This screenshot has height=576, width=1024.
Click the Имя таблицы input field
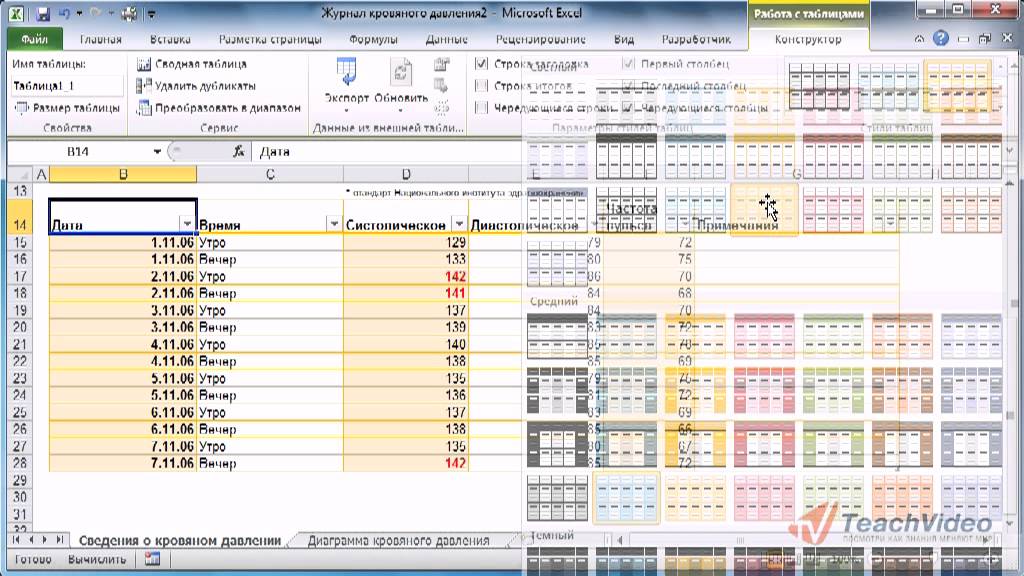pos(67,86)
